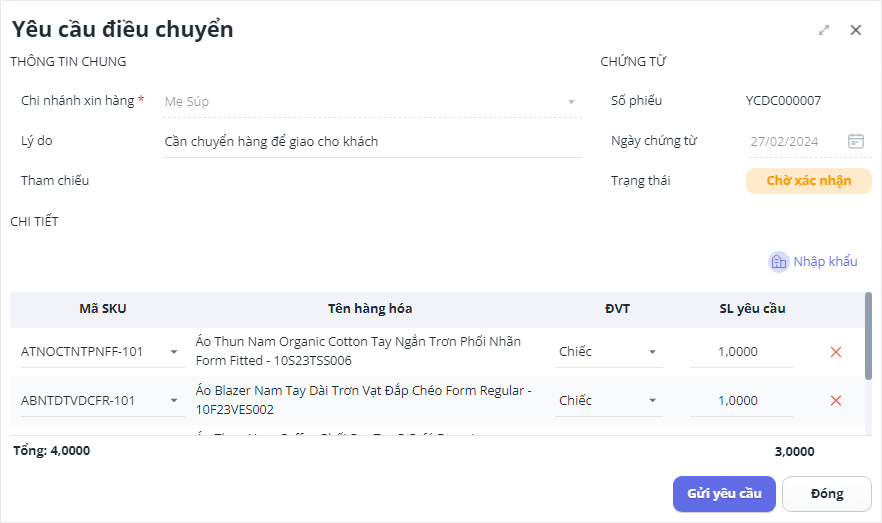Expand ĐVT dropdown in second row
The image size is (882, 523).
(x=653, y=401)
